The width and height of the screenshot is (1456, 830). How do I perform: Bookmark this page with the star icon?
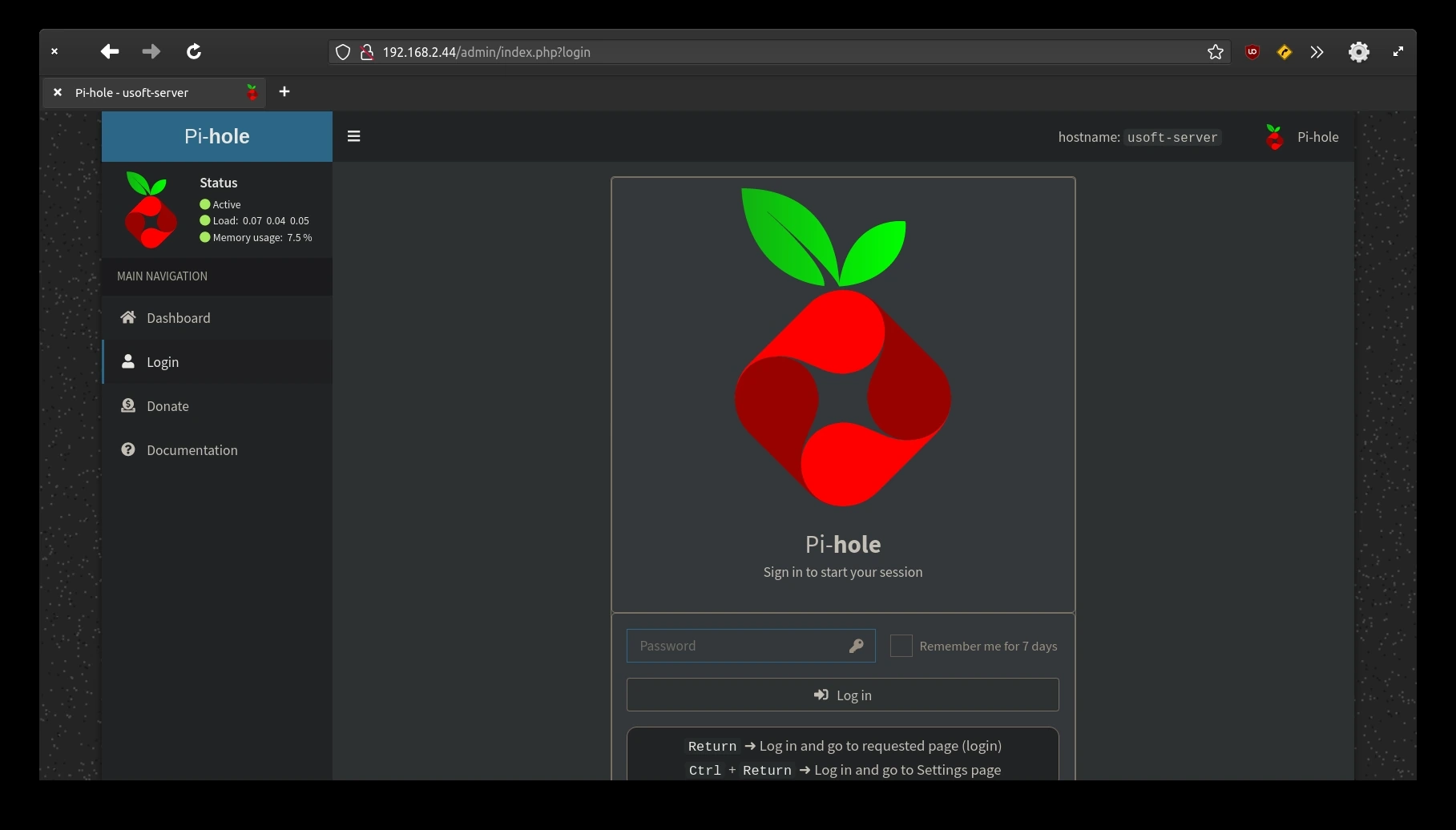tap(1216, 52)
